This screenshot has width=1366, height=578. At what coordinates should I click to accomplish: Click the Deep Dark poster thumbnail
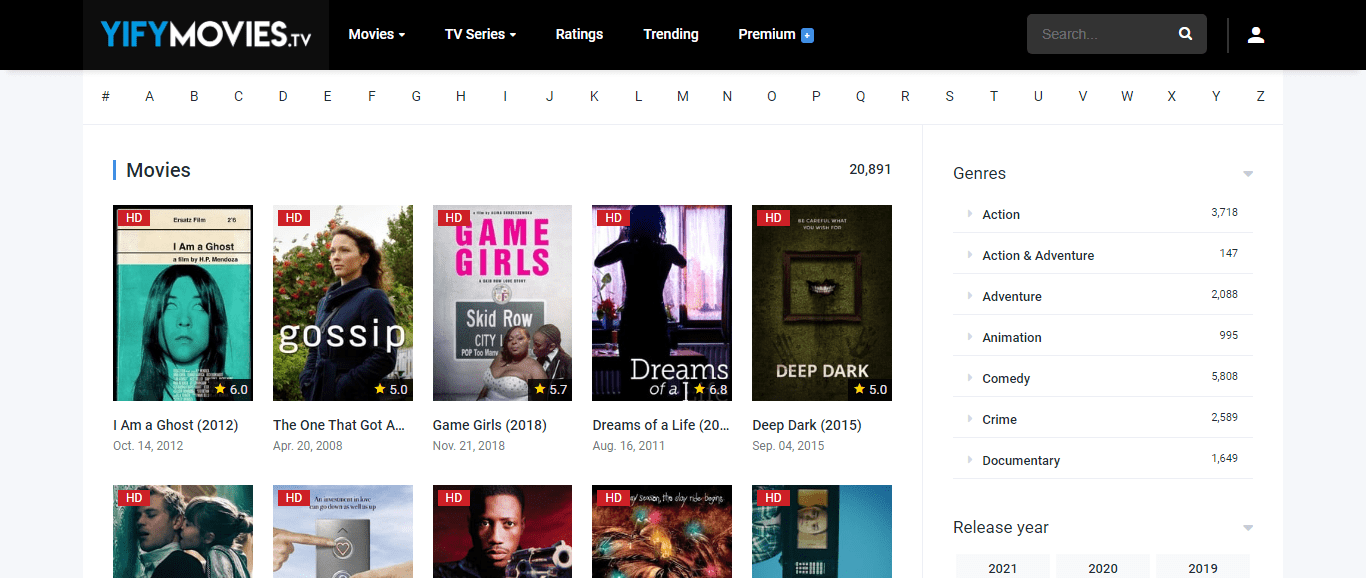[x=822, y=303]
